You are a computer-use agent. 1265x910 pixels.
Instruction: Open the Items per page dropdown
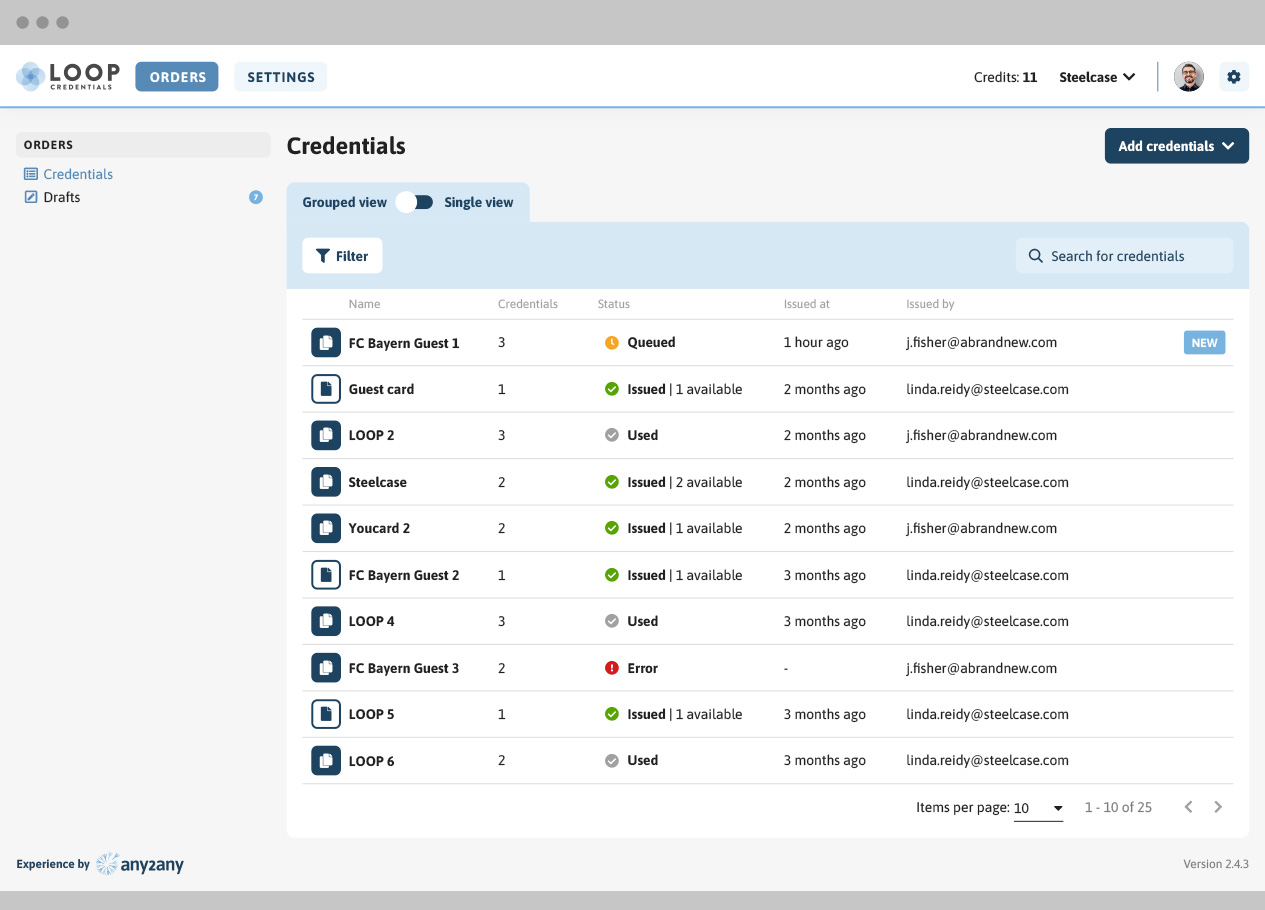[1038, 808]
